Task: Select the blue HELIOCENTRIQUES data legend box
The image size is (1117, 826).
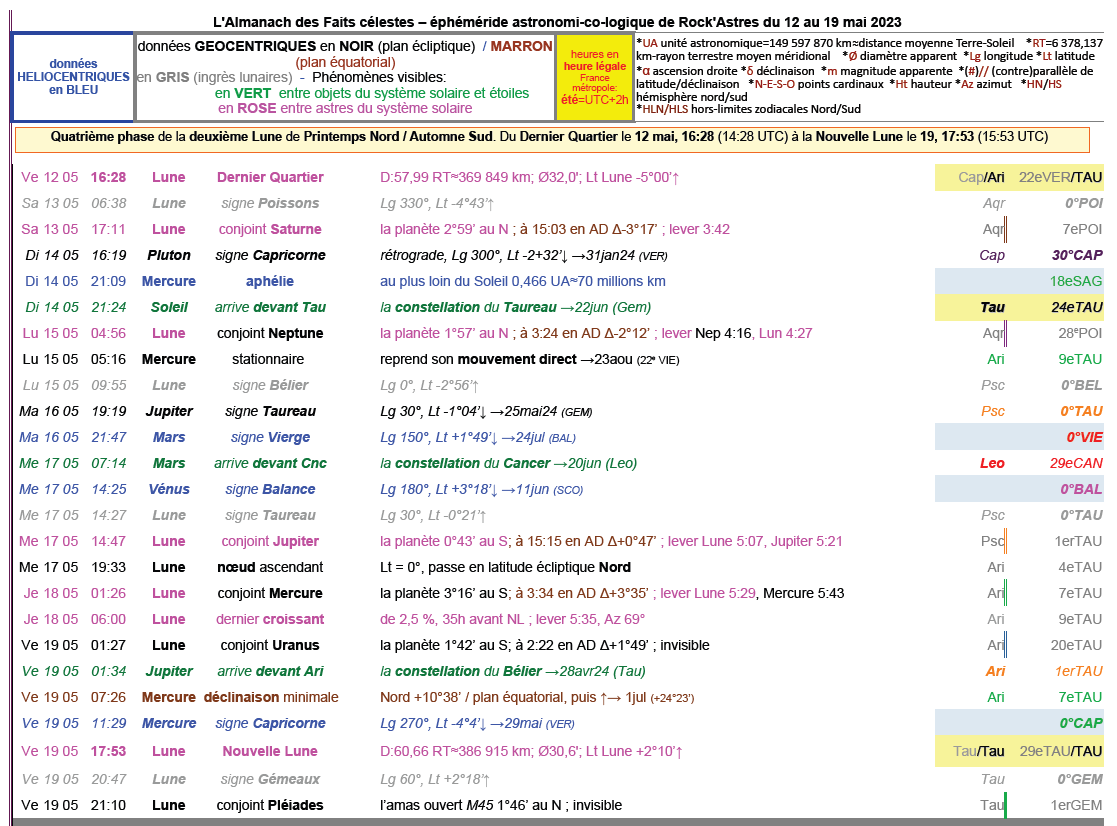Action: coord(73,77)
